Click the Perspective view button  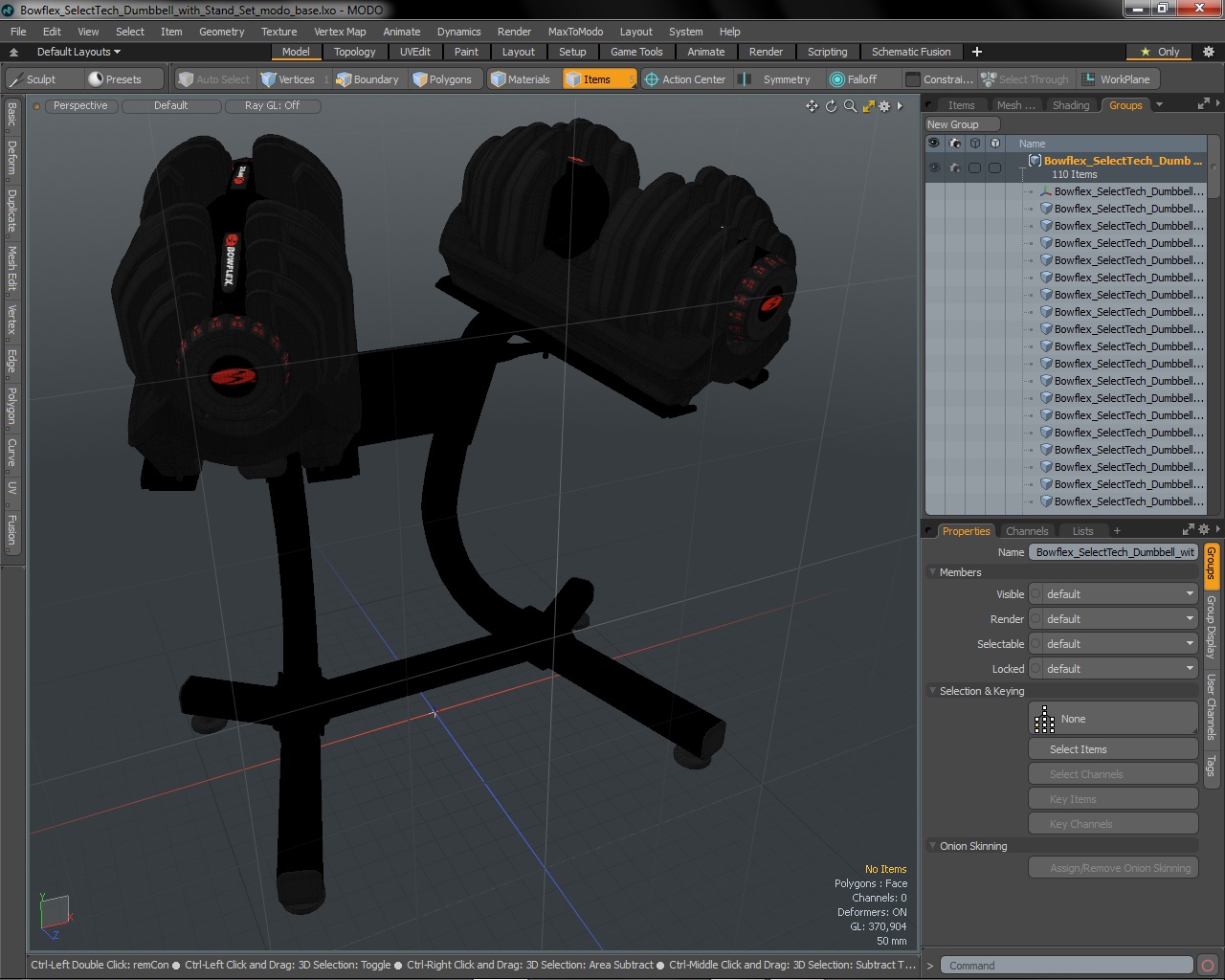pyautogui.click(x=80, y=106)
